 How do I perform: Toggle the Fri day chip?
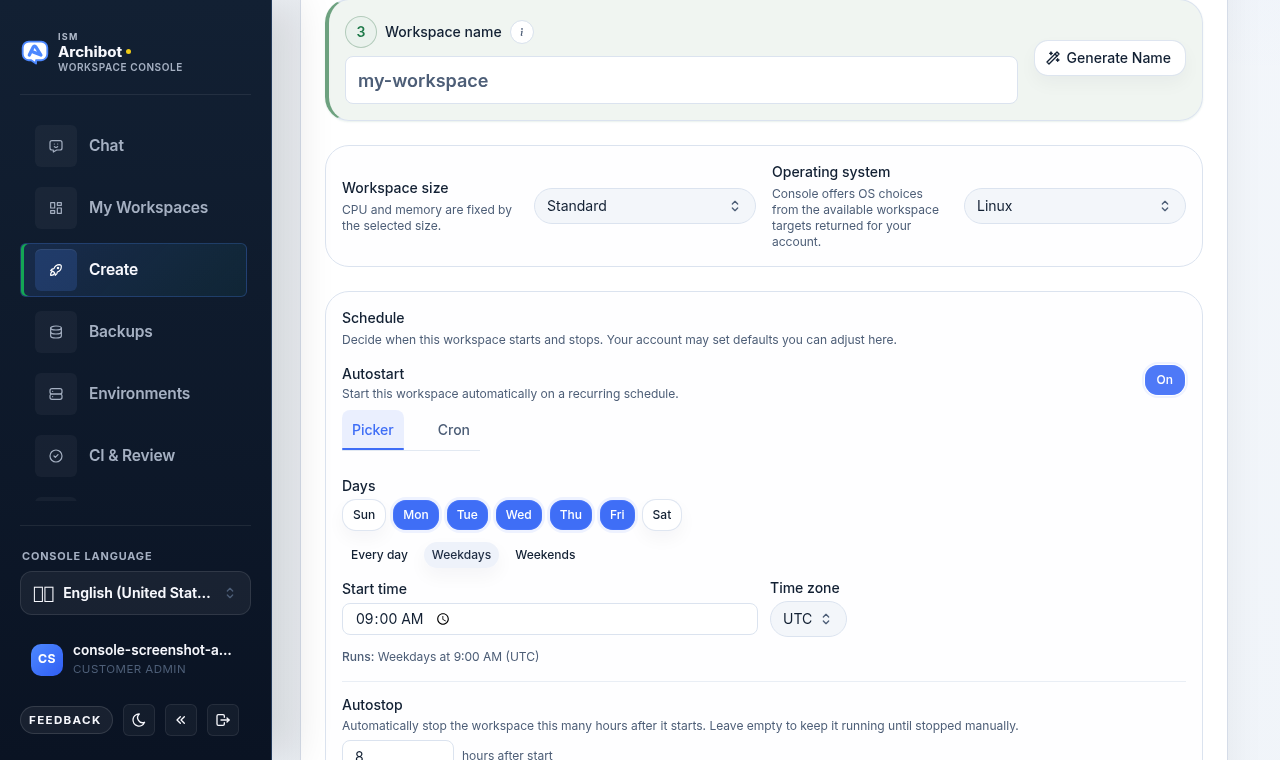pos(617,515)
